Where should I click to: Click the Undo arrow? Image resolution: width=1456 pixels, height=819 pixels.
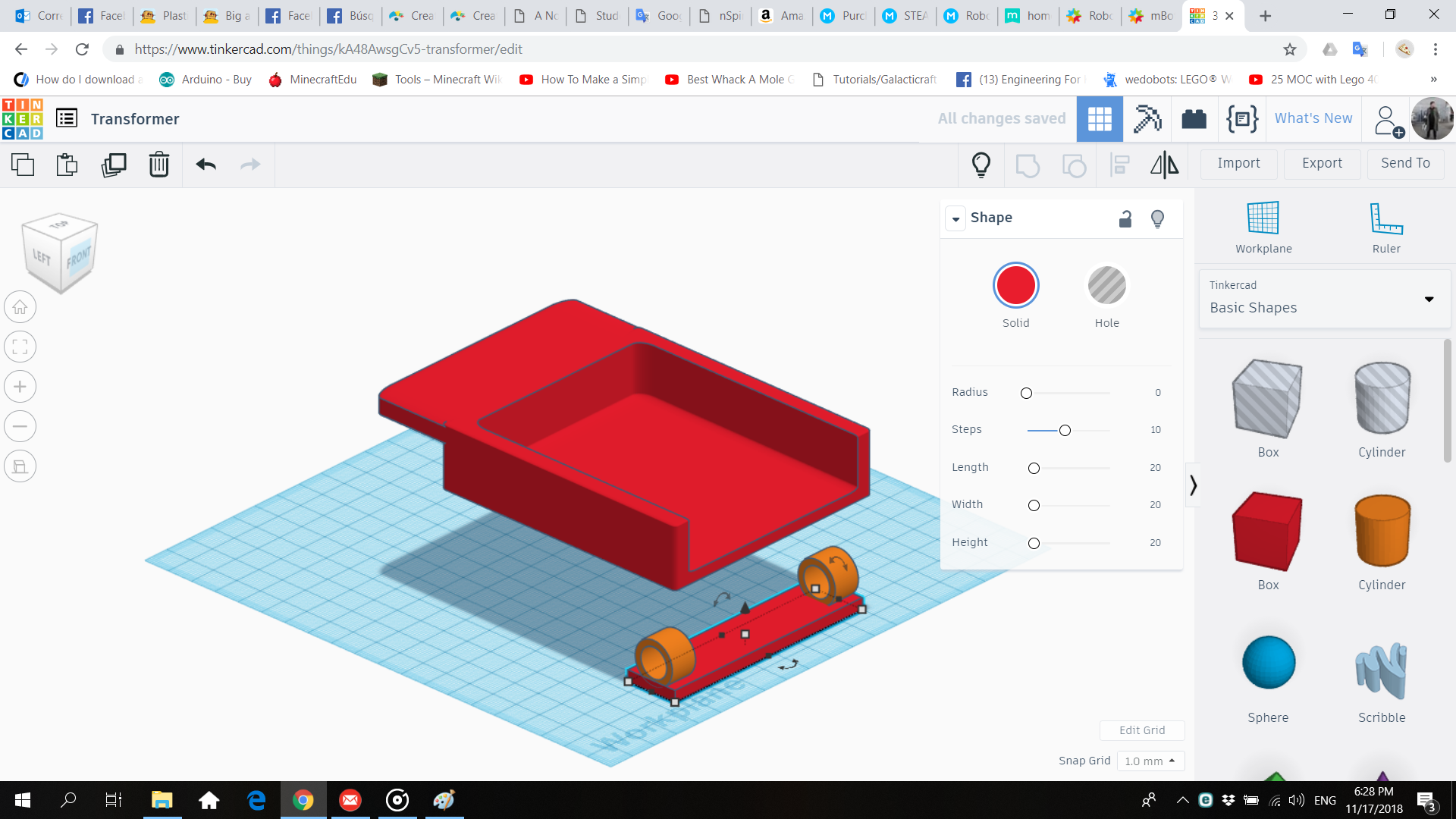pyautogui.click(x=206, y=165)
